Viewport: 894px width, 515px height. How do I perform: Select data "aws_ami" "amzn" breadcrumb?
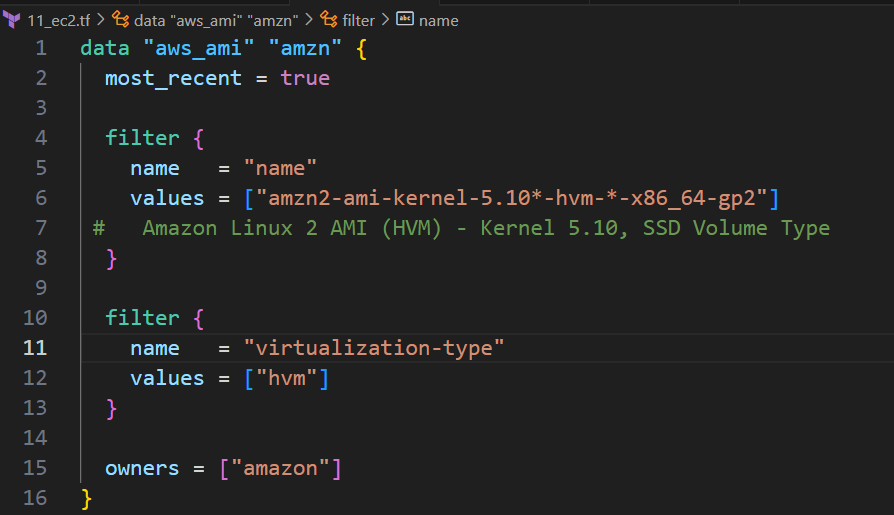coord(216,21)
